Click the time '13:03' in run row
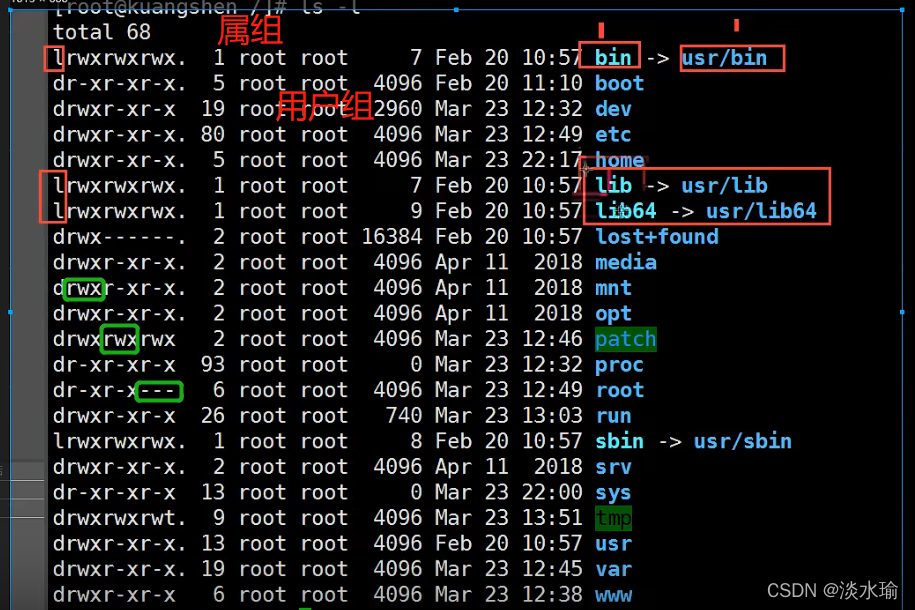The height and width of the screenshot is (610, 915). point(552,416)
